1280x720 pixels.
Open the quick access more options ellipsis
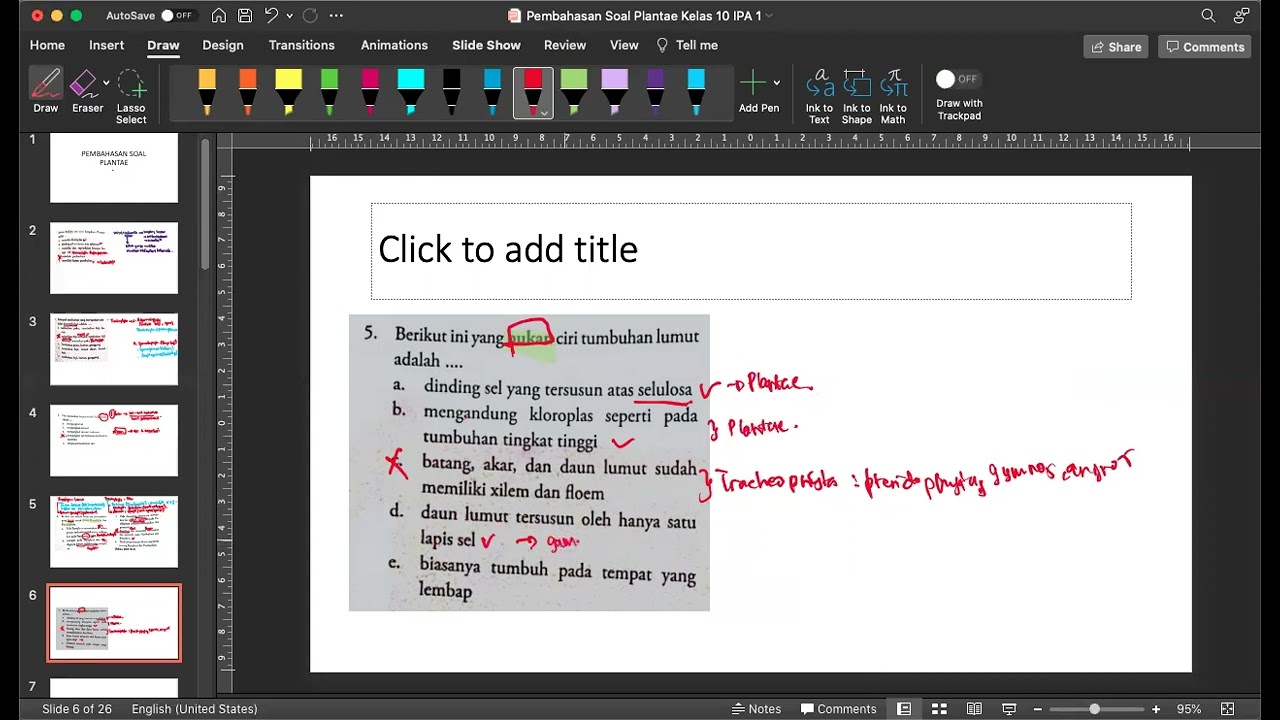[x=336, y=16]
